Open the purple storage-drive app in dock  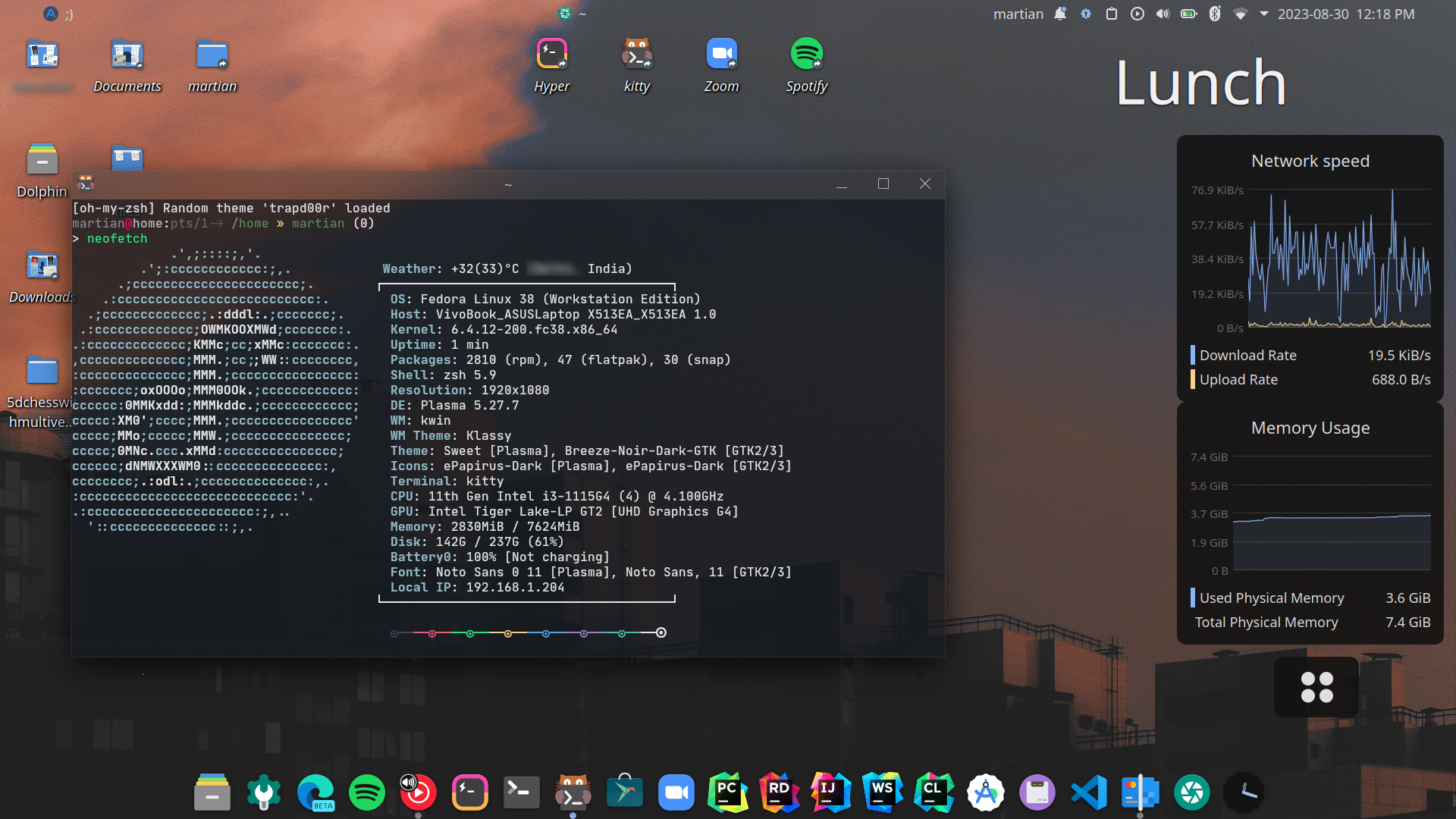point(1037,792)
